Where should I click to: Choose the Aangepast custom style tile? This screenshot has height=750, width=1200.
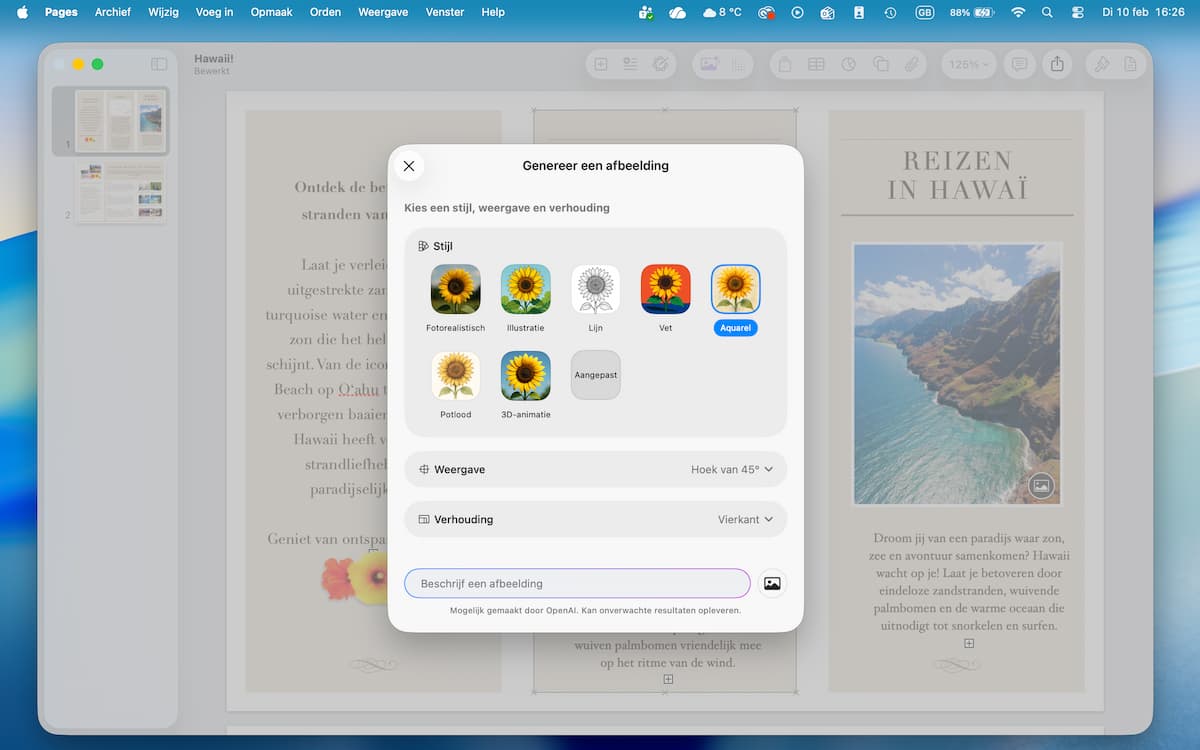[x=595, y=375]
